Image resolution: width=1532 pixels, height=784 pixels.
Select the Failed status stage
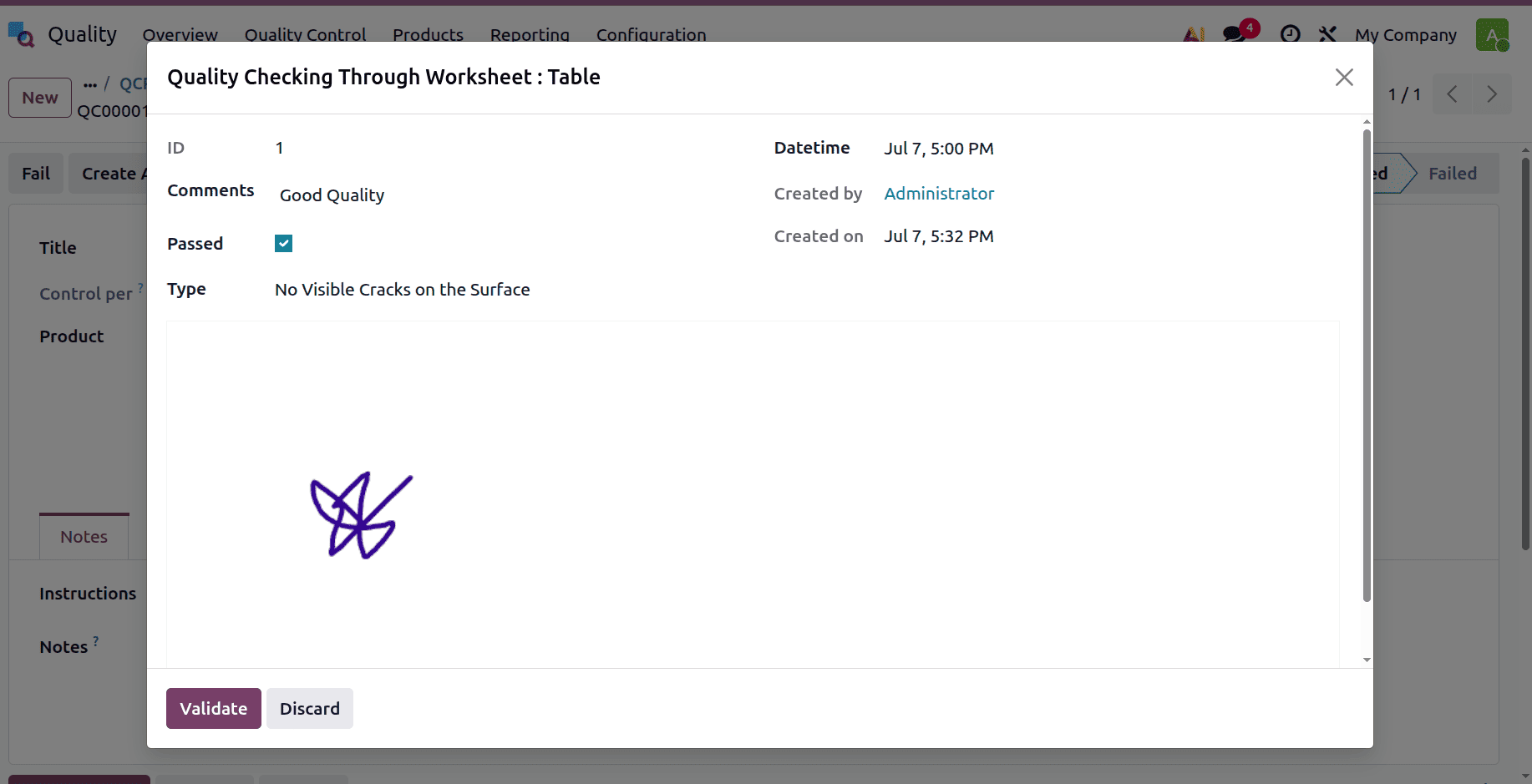pyautogui.click(x=1452, y=174)
